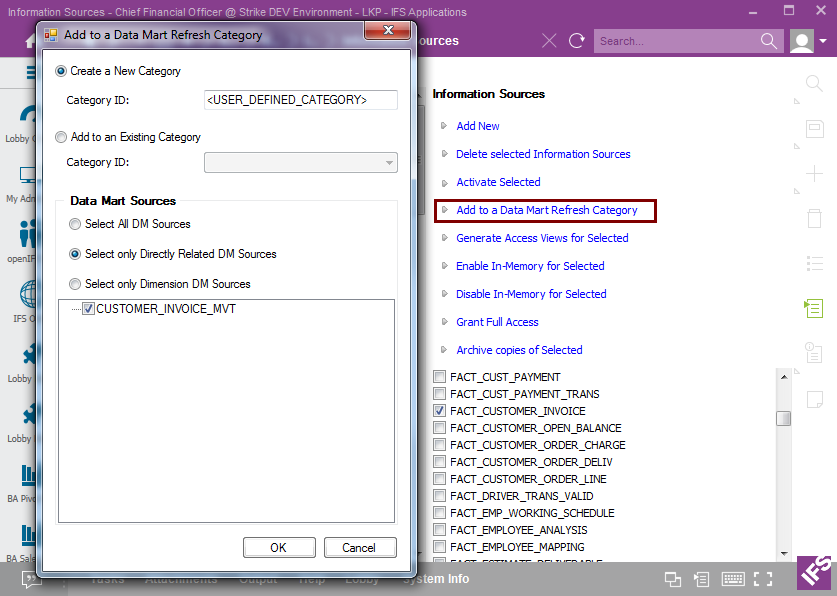The width and height of the screenshot is (837, 596).
Task: Click the green context pane icon in sidebar
Action: pos(814,308)
